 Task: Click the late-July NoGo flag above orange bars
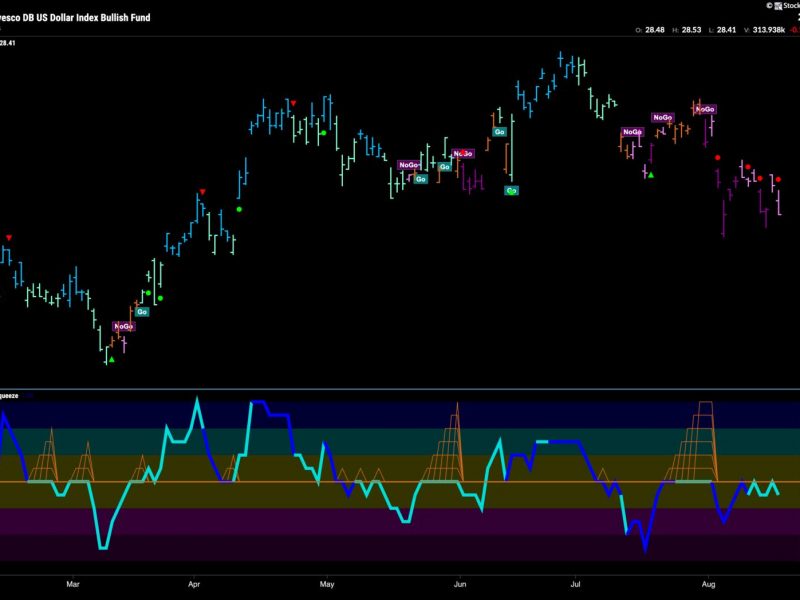pos(663,117)
